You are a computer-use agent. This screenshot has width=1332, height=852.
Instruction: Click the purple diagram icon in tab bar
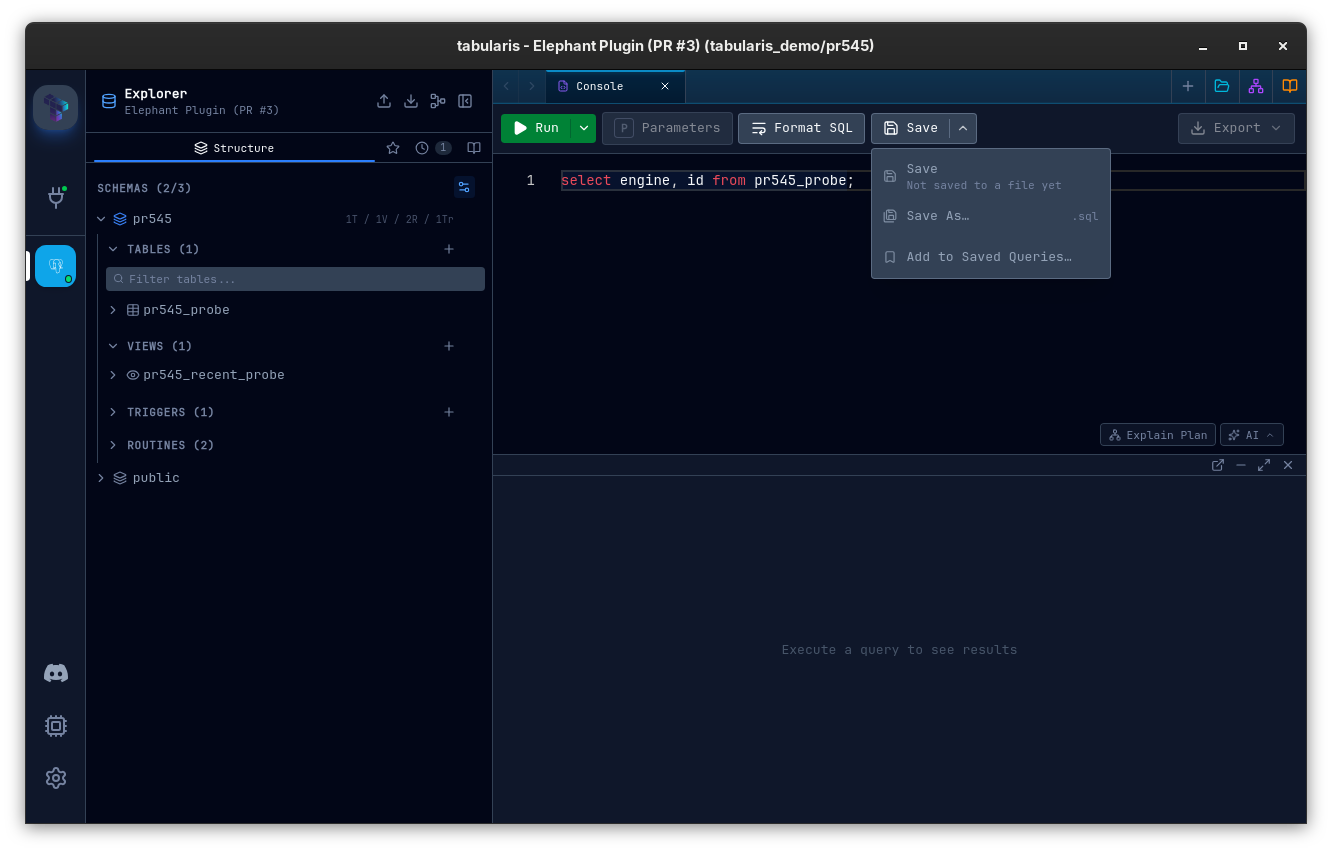[1256, 86]
